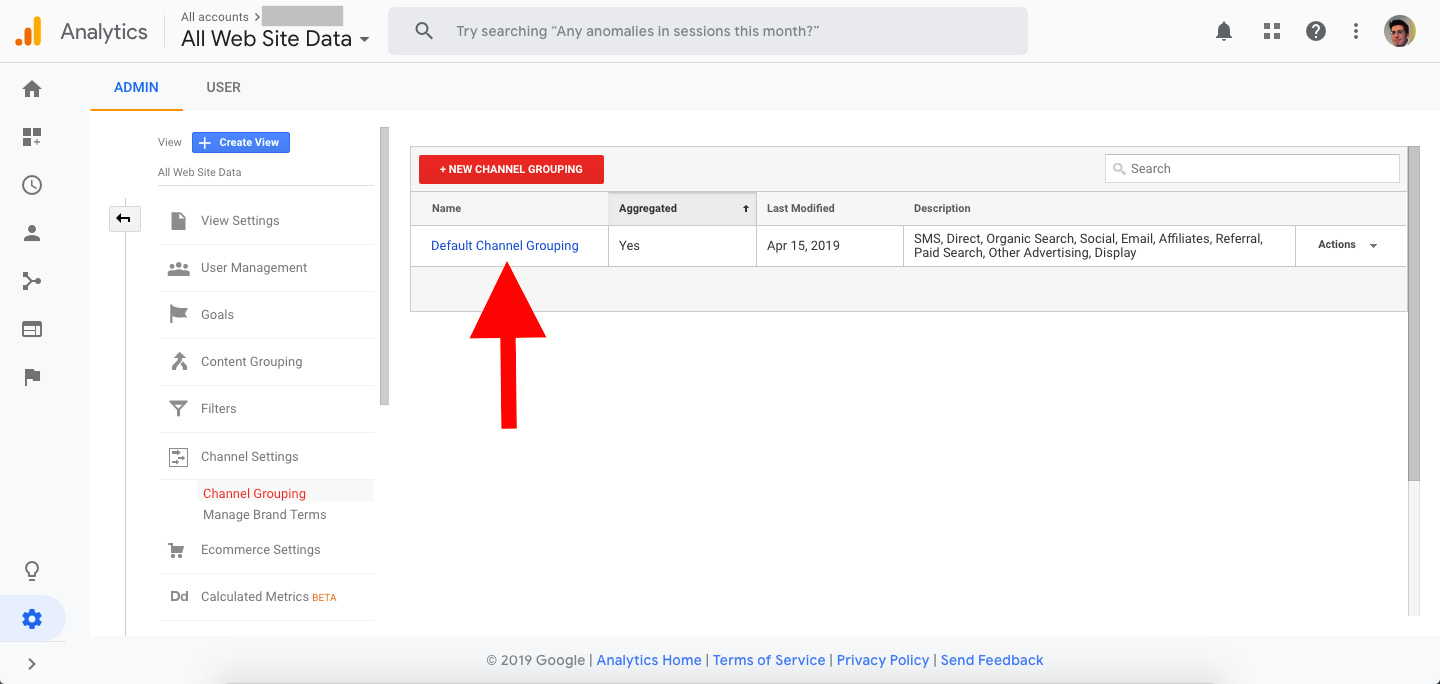The width and height of the screenshot is (1440, 684).
Task: Select the Acquisition reports icon
Action: tap(31, 281)
